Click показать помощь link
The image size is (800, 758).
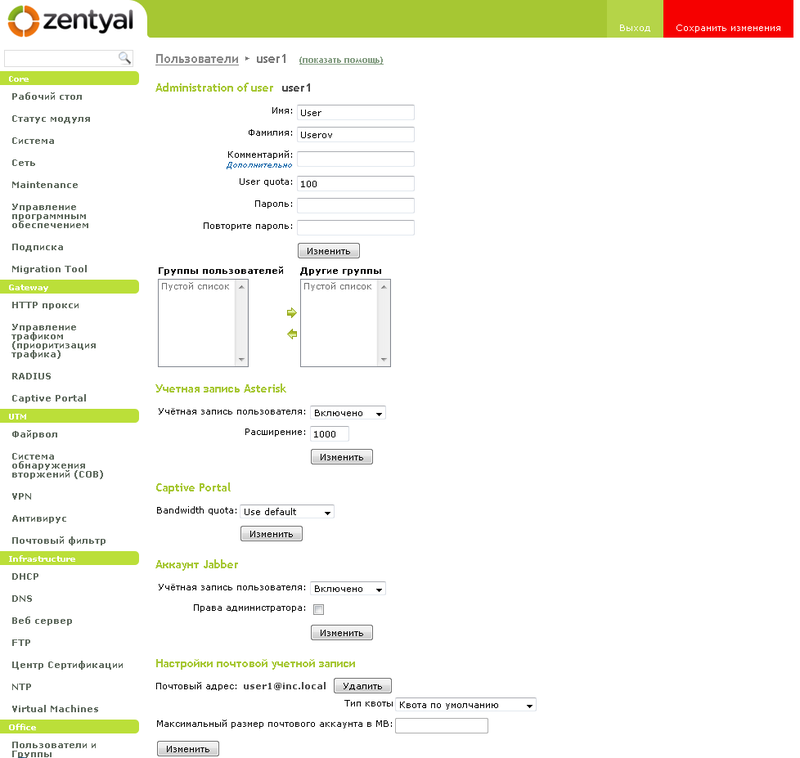pyautogui.click(x=341, y=60)
